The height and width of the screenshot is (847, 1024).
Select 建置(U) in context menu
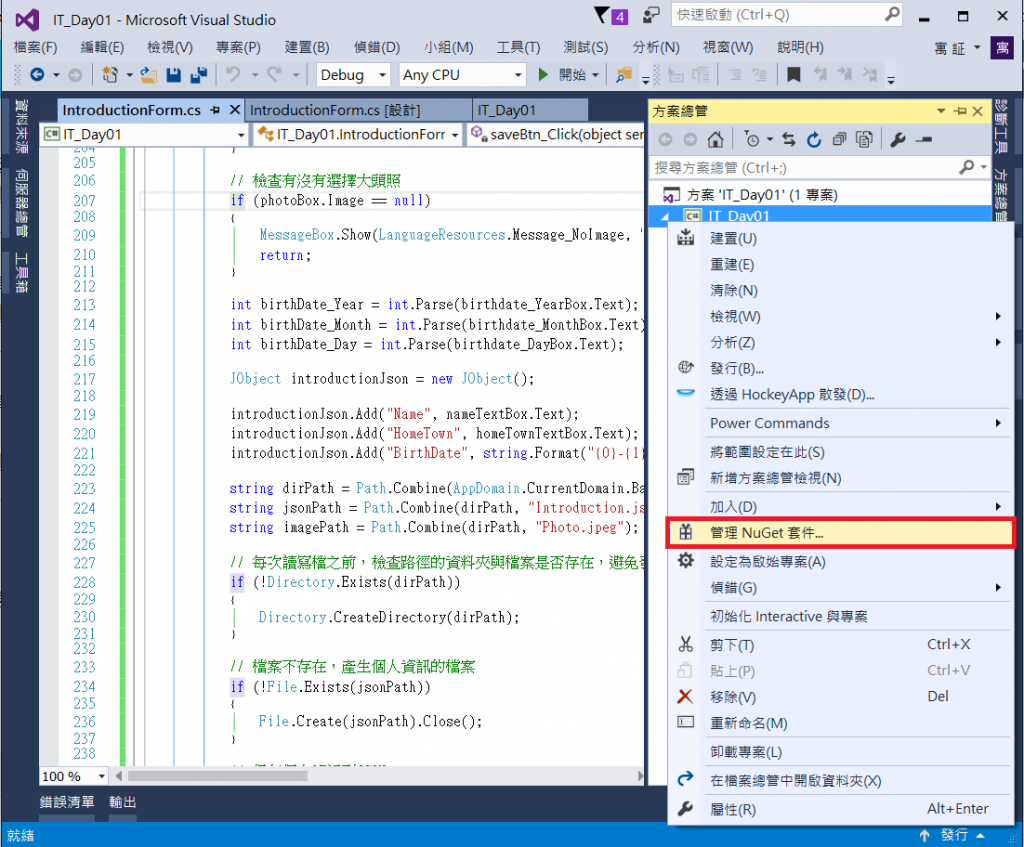coord(840,238)
